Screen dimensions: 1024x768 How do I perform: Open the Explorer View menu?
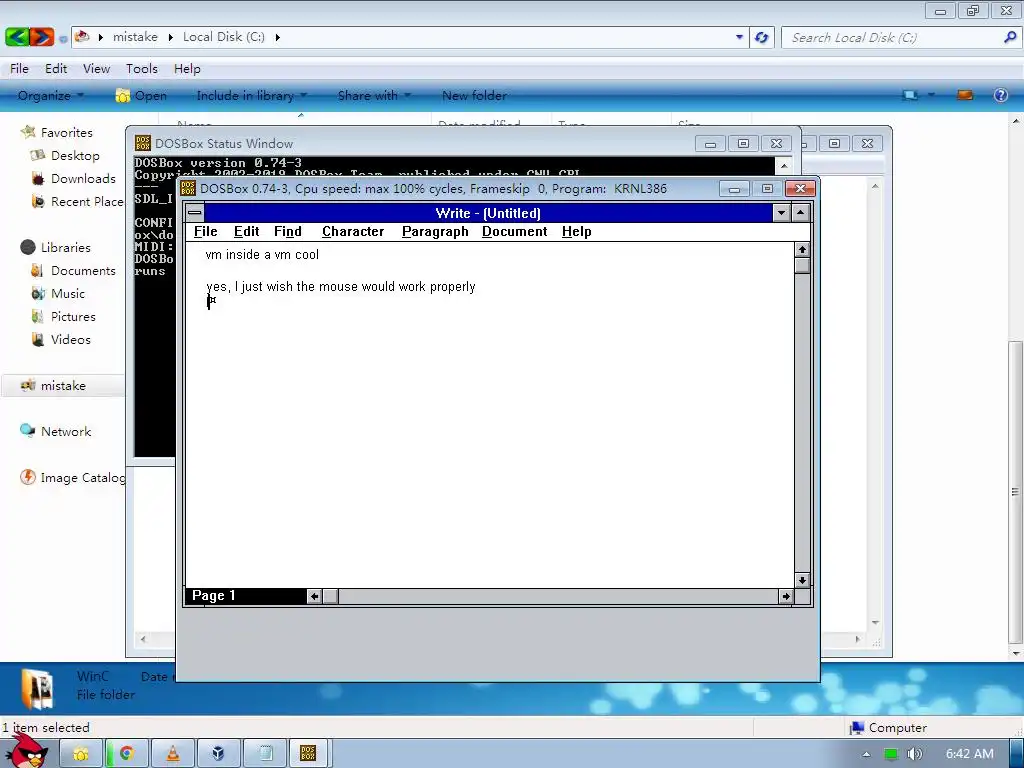[96, 69]
